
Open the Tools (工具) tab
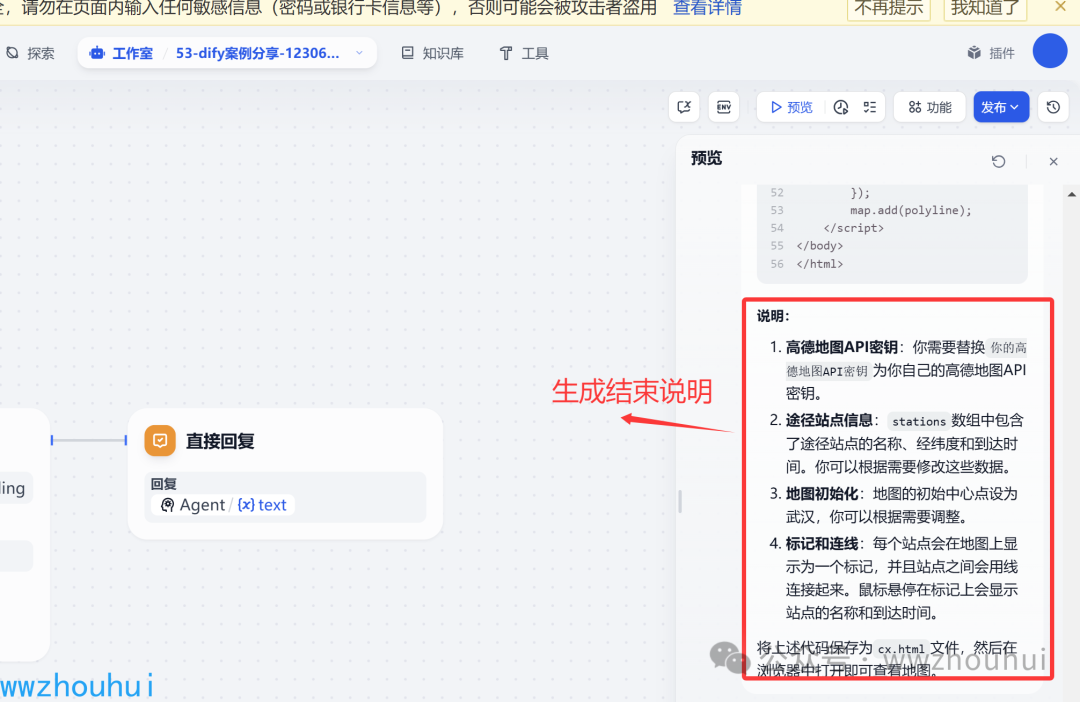pos(523,53)
